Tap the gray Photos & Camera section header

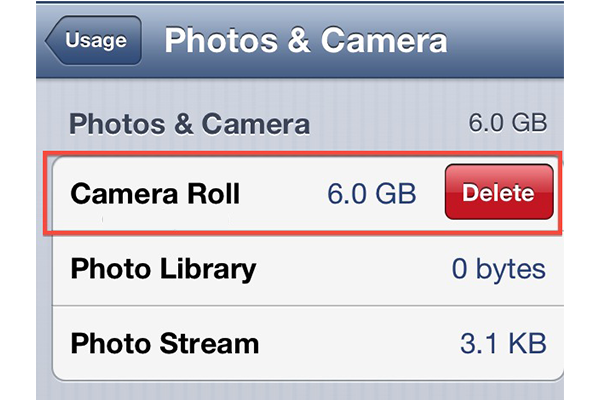coord(189,124)
